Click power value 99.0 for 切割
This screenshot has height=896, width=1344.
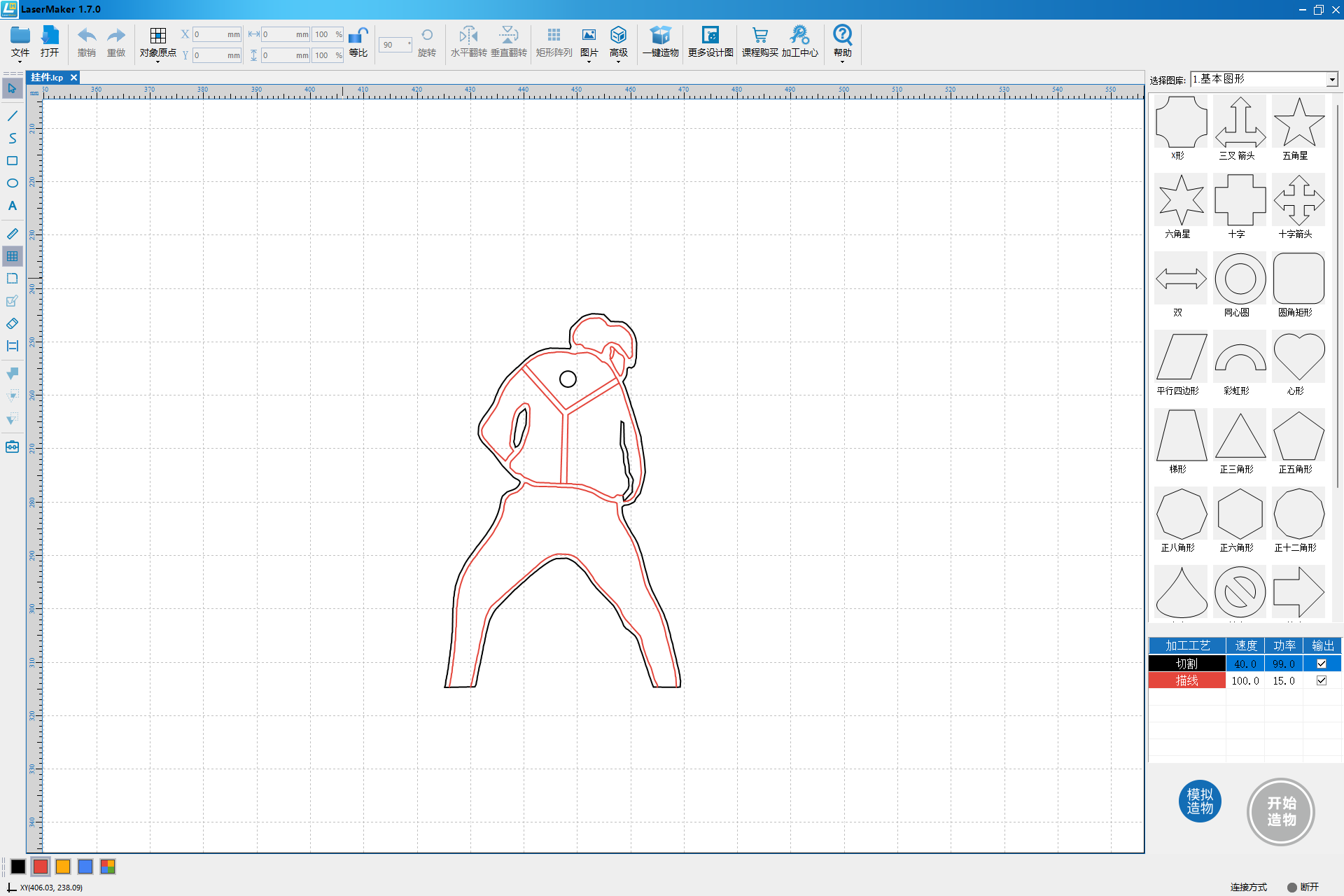click(1284, 664)
